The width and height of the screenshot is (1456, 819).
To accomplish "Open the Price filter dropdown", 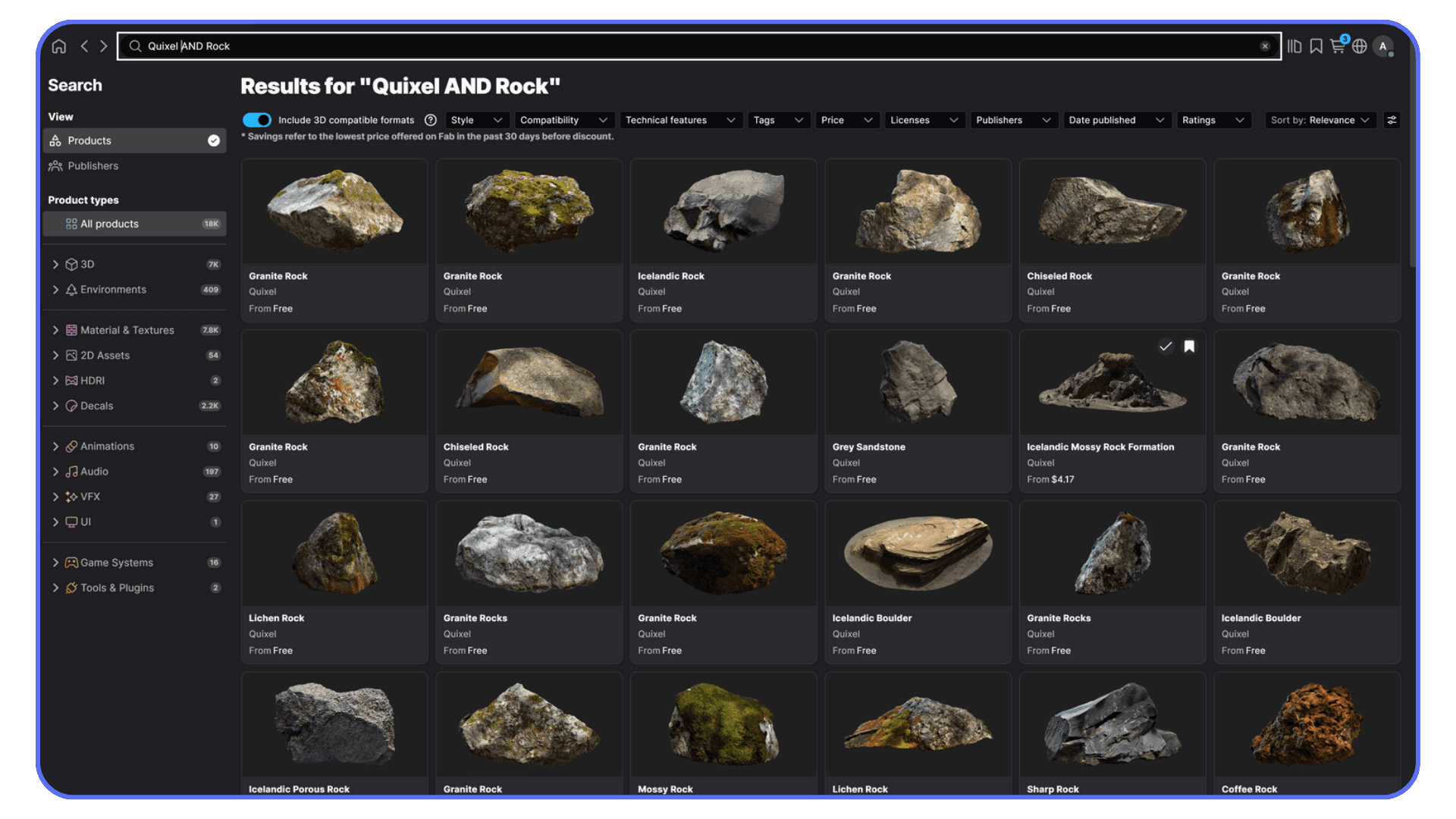I will (x=846, y=121).
